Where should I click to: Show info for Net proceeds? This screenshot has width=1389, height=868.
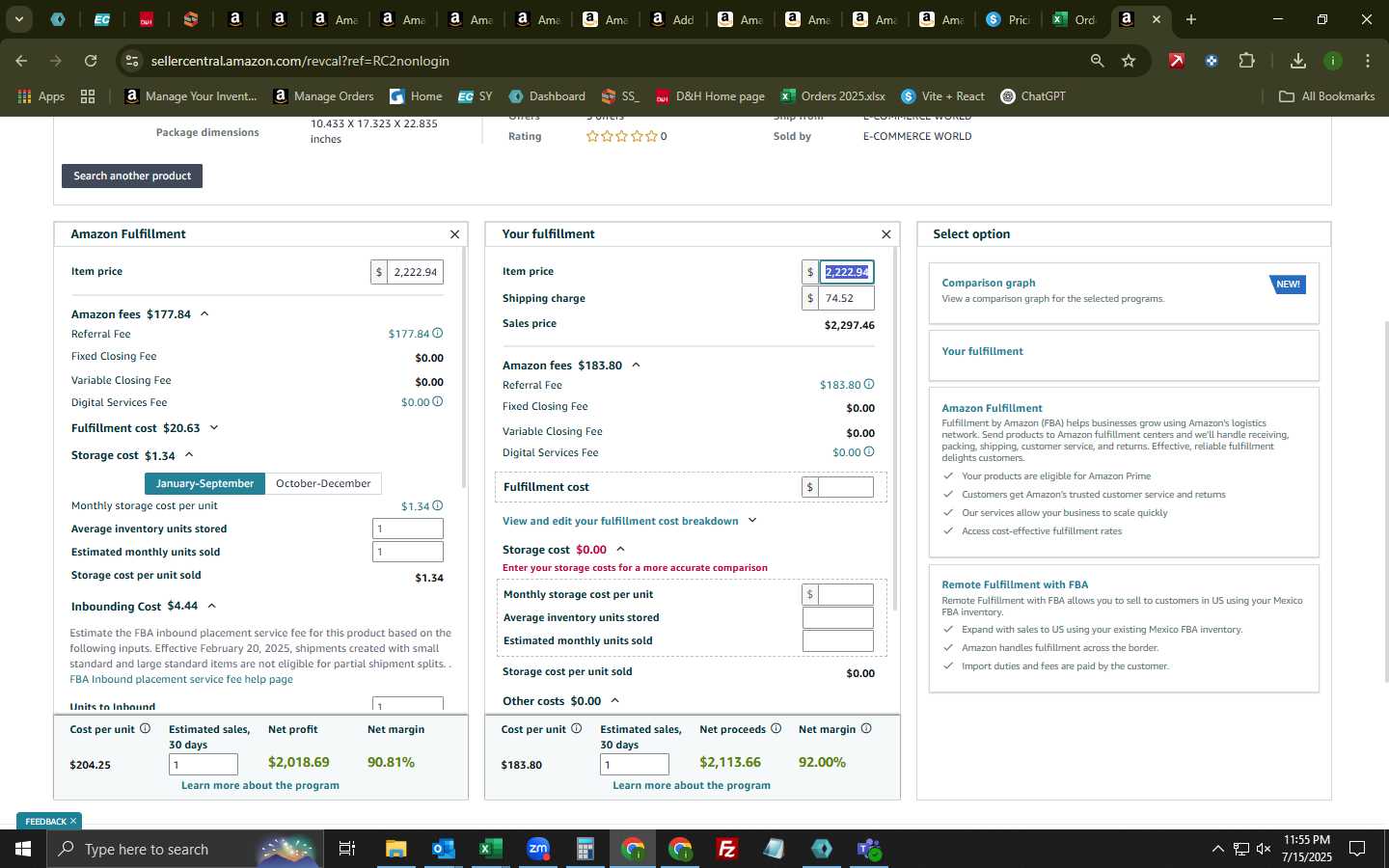pyautogui.click(x=776, y=729)
